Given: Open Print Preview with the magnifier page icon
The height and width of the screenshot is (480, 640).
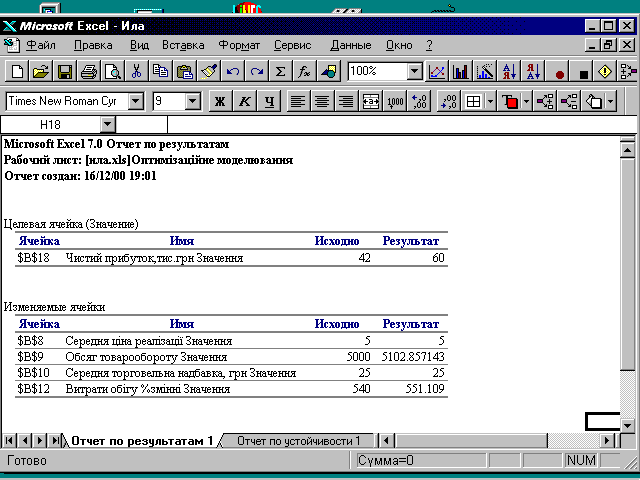Looking at the screenshot, I should [x=113, y=72].
